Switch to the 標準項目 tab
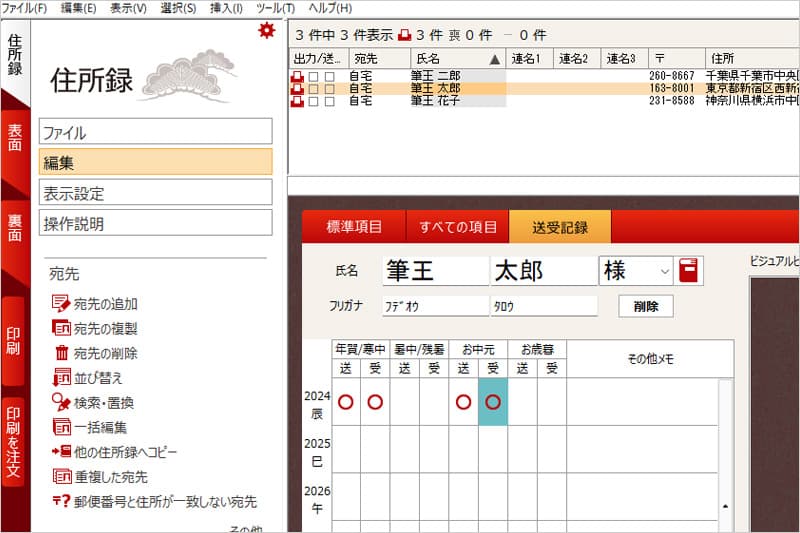The image size is (800, 533). 354,227
